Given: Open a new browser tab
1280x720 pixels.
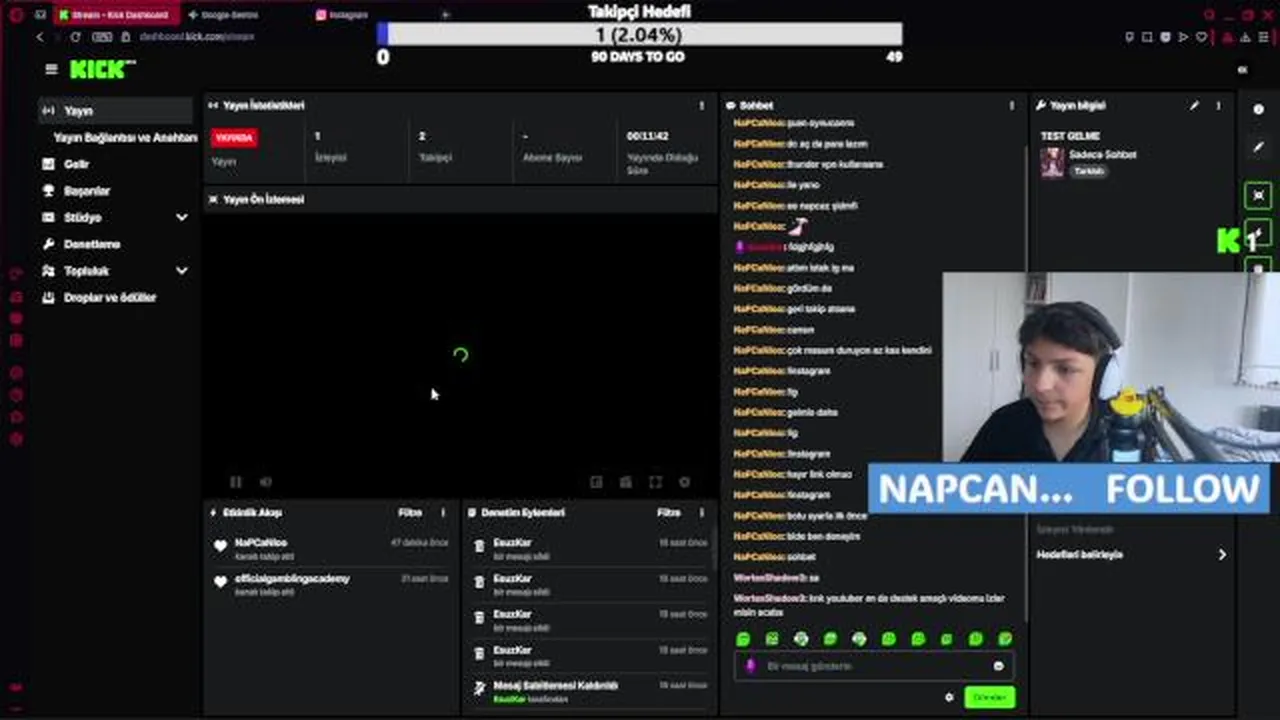Looking at the screenshot, I should tap(445, 15).
